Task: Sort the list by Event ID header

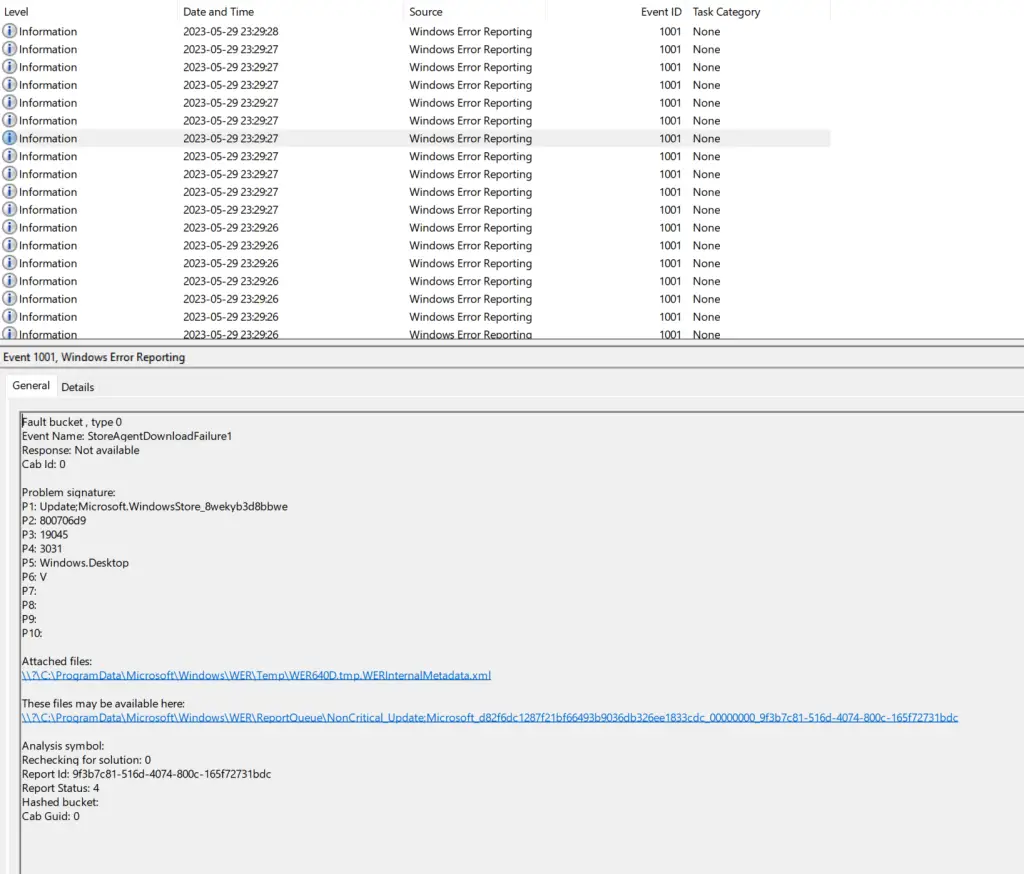Action: point(661,12)
